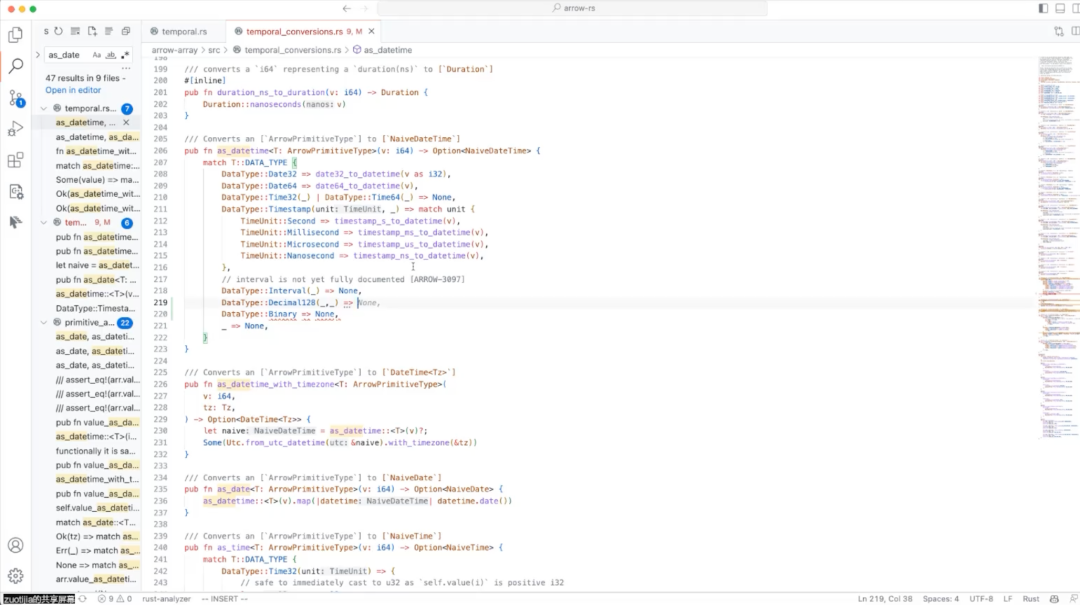Collapse temporal.rs search results group
Viewport: 1080px width, 605px height.
[x=44, y=108]
